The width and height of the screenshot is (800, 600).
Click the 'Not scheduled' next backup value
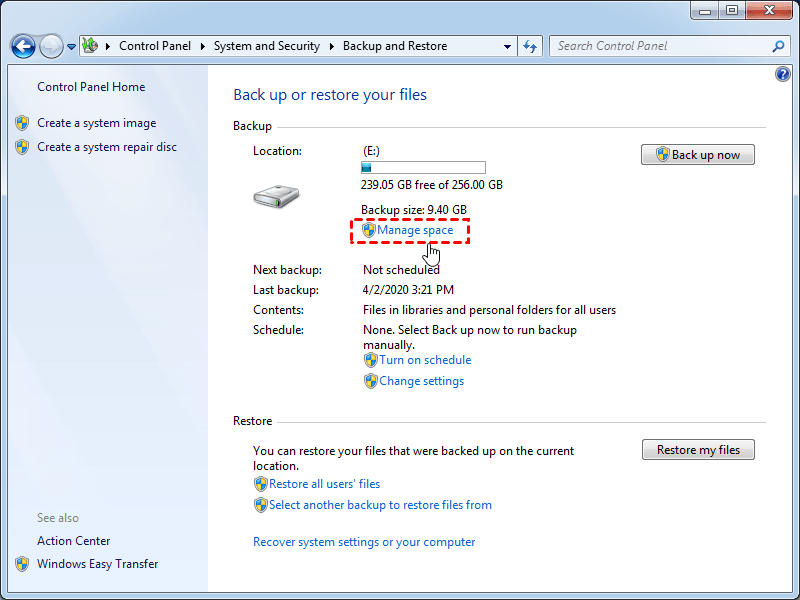pyautogui.click(x=401, y=269)
